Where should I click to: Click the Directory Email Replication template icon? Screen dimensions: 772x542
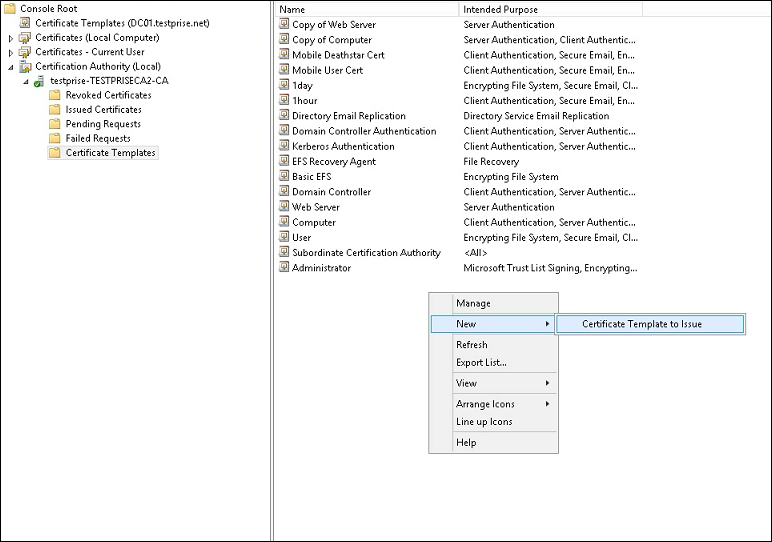coord(284,116)
